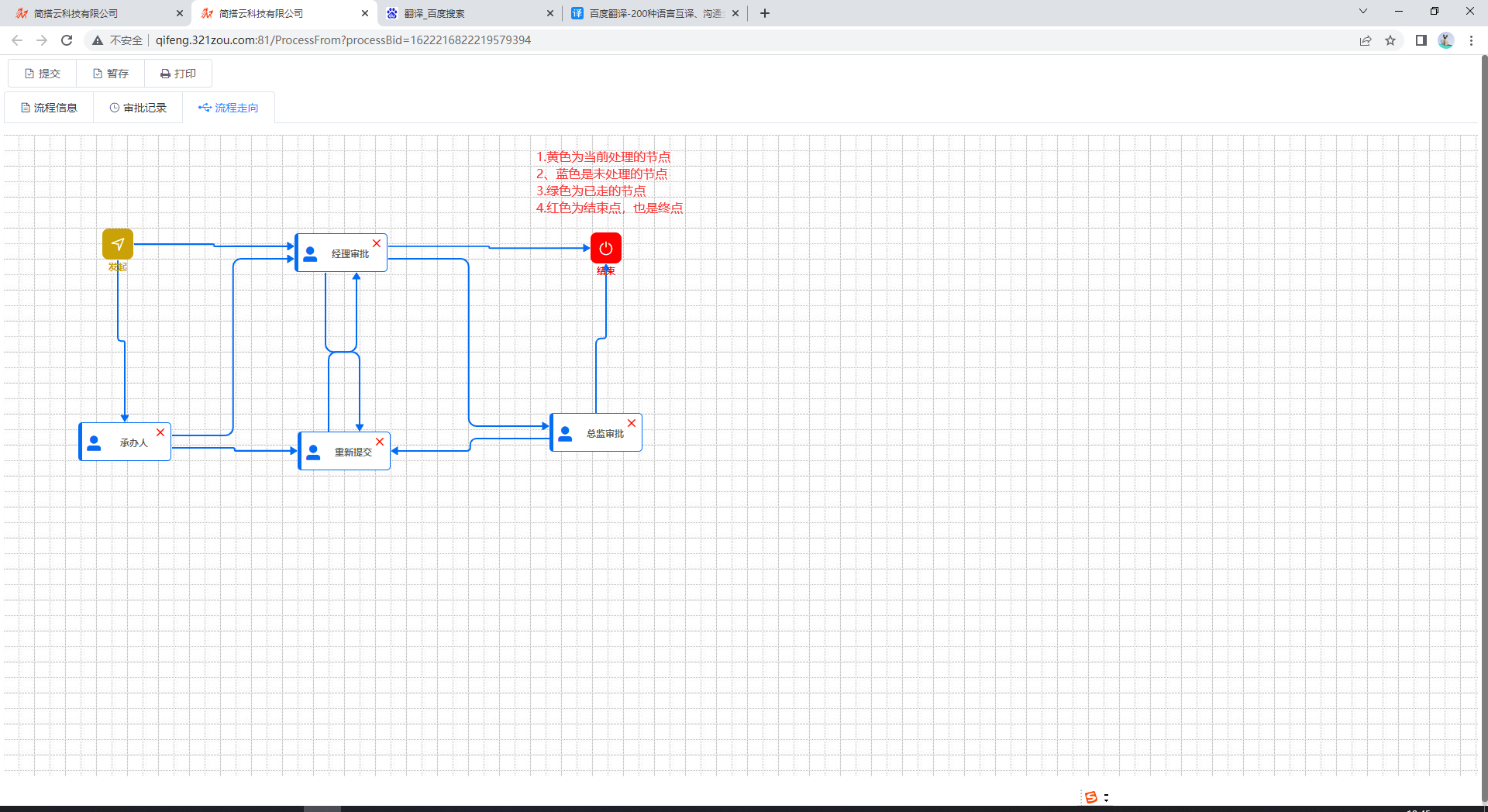Open a new browser tab
This screenshot has width=1488, height=812.
tap(765, 13)
